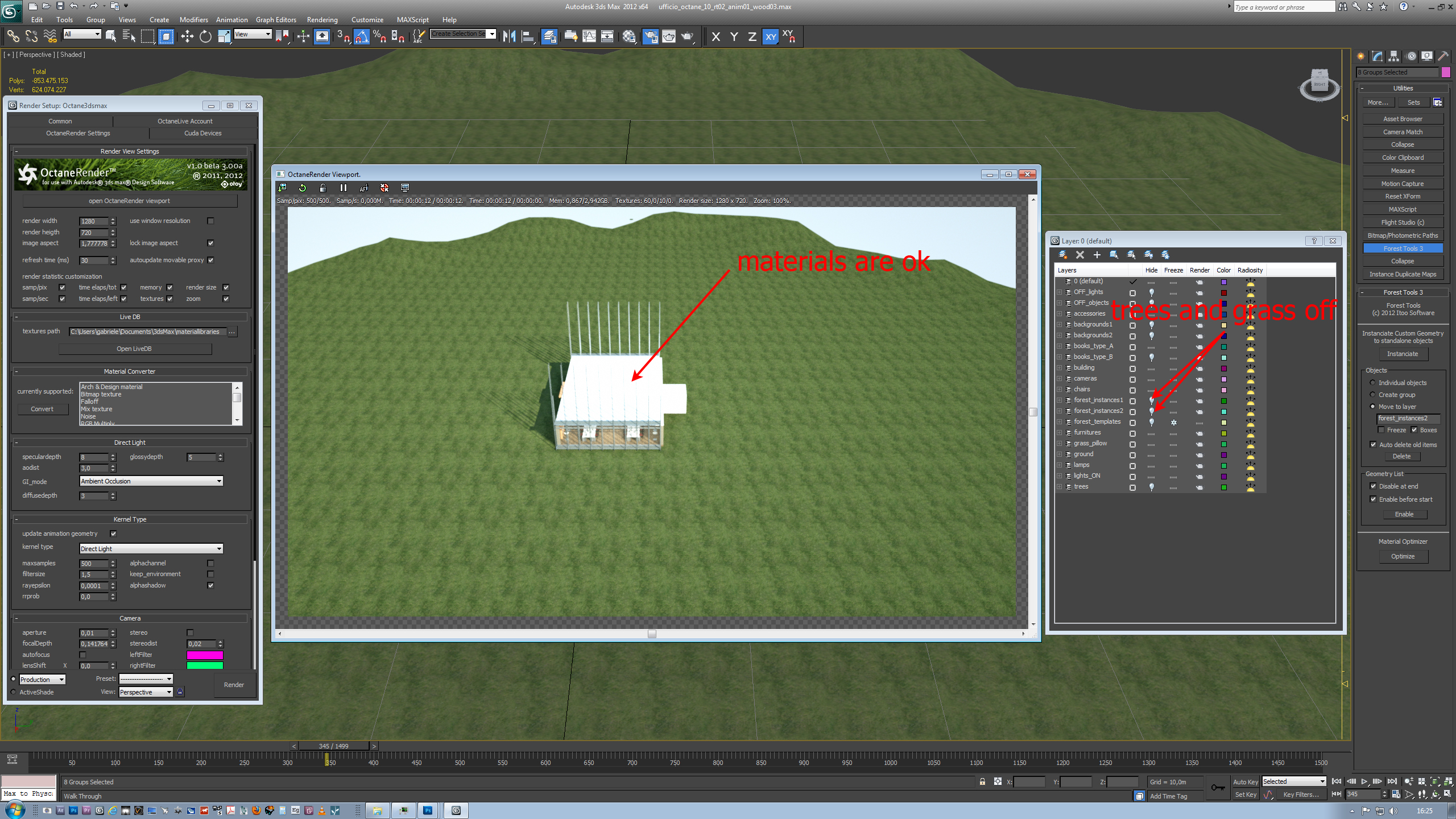The width and height of the screenshot is (1456, 819).
Task: Click the render width input field
Action: (93, 221)
